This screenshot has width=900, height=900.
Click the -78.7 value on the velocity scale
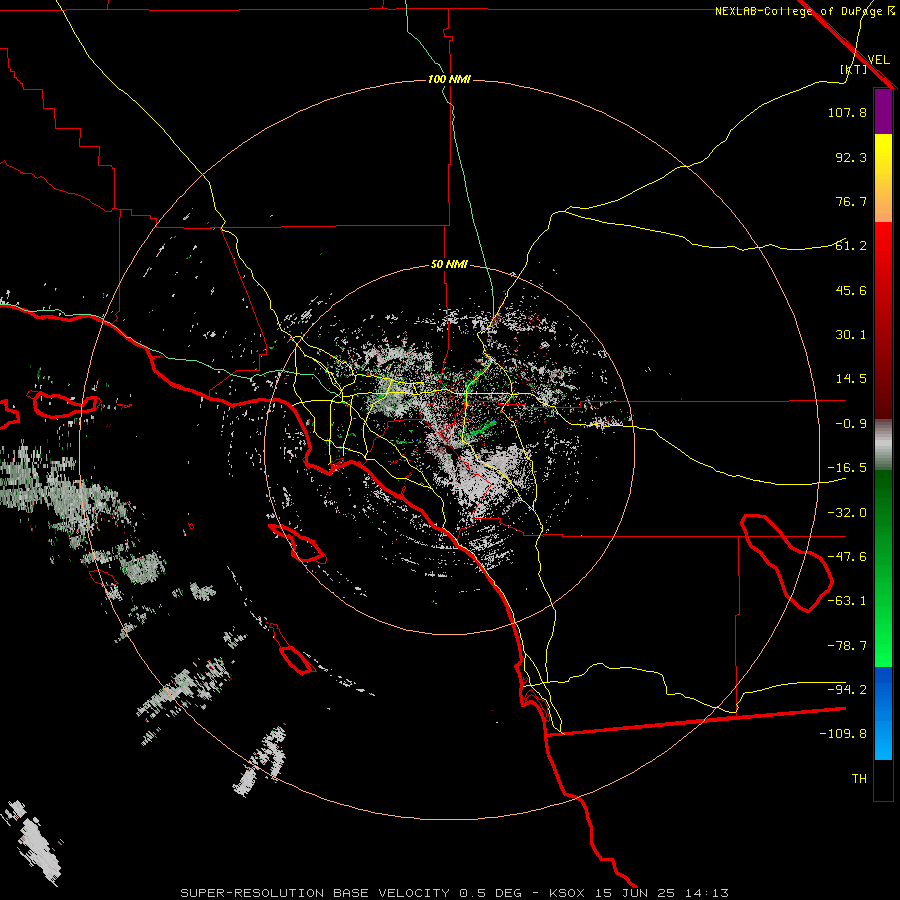[847, 646]
